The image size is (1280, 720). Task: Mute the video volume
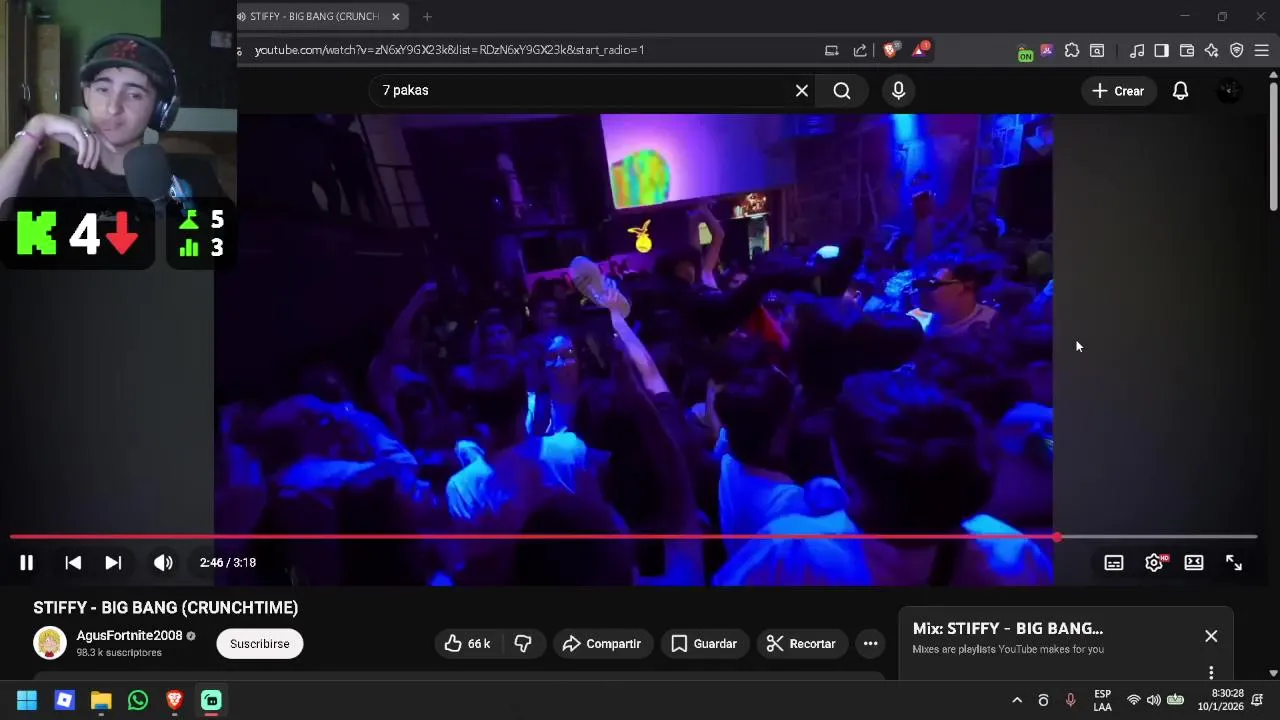[x=163, y=563]
